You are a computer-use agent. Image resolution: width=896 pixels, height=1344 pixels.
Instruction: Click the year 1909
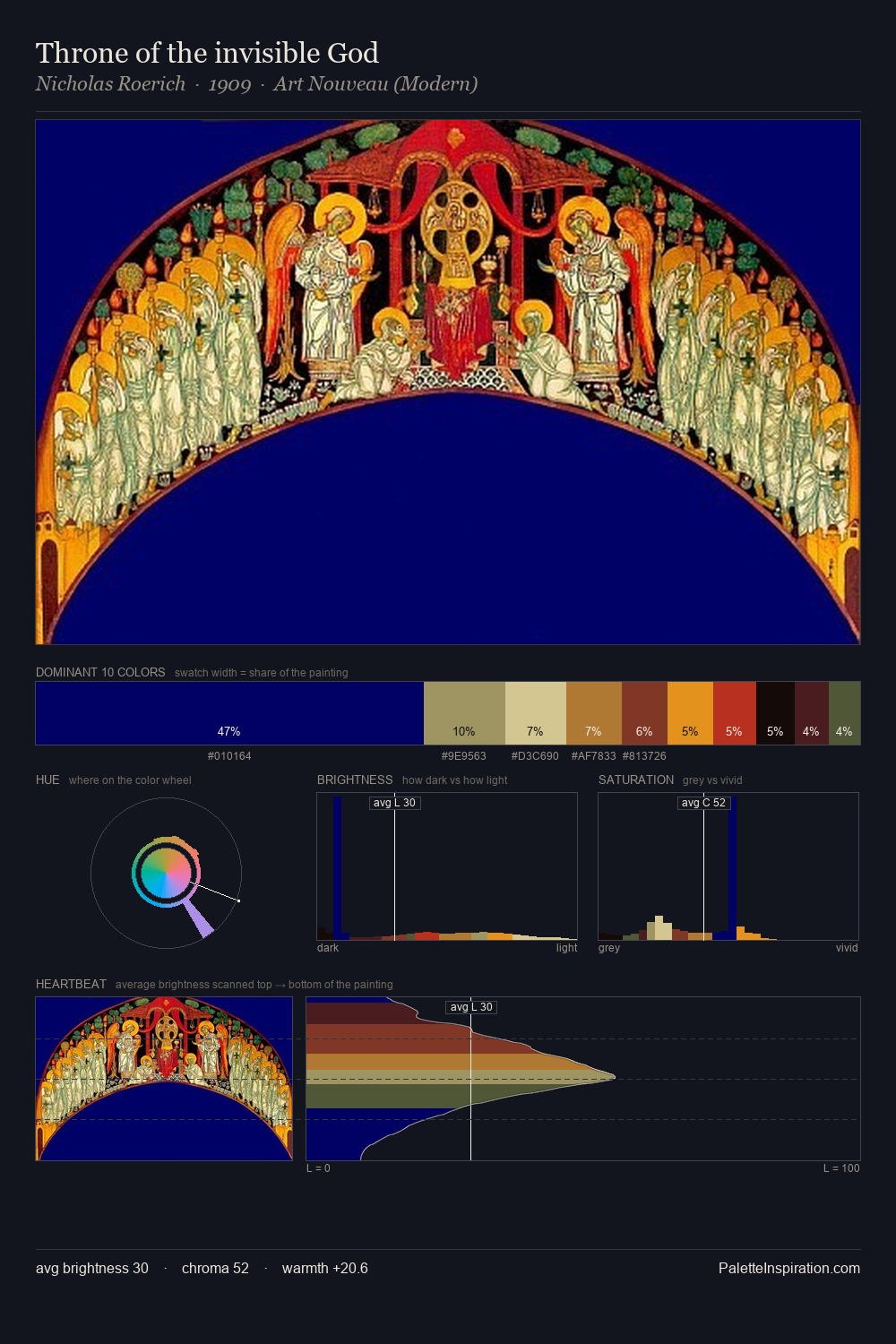(229, 84)
